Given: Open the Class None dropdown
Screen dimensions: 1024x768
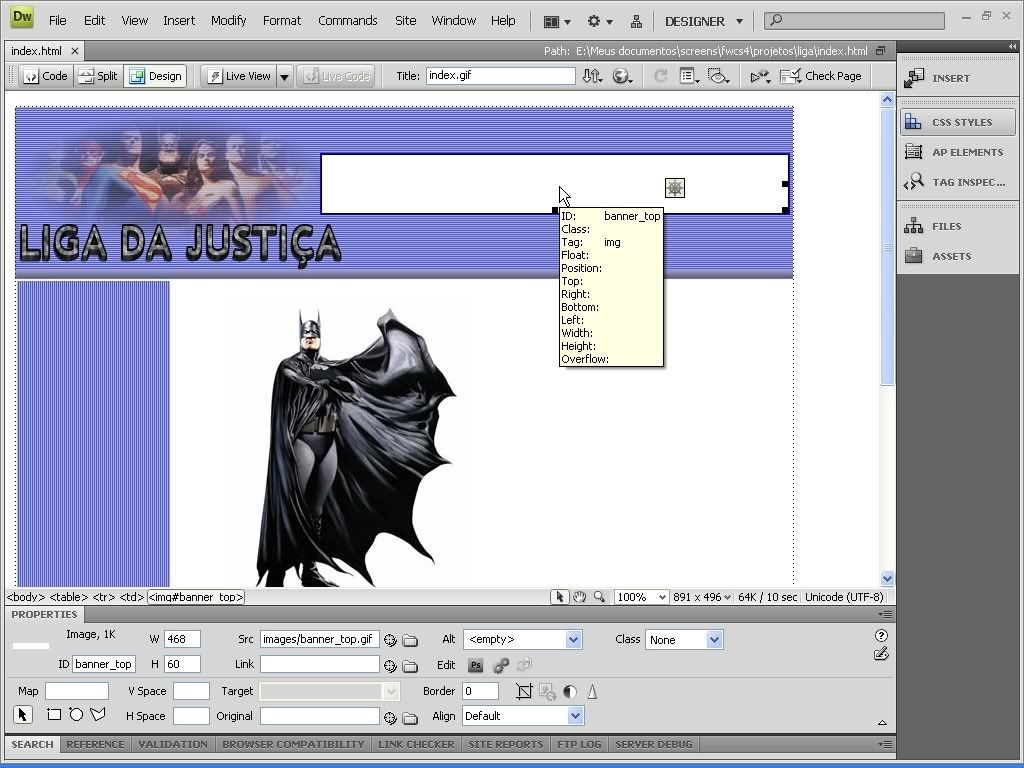Looking at the screenshot, I should tap(714, 640).
